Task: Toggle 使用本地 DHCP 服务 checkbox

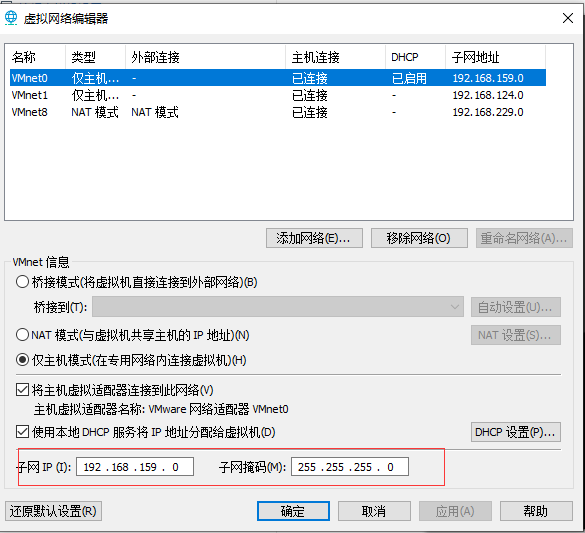Action: coord(22,432)
